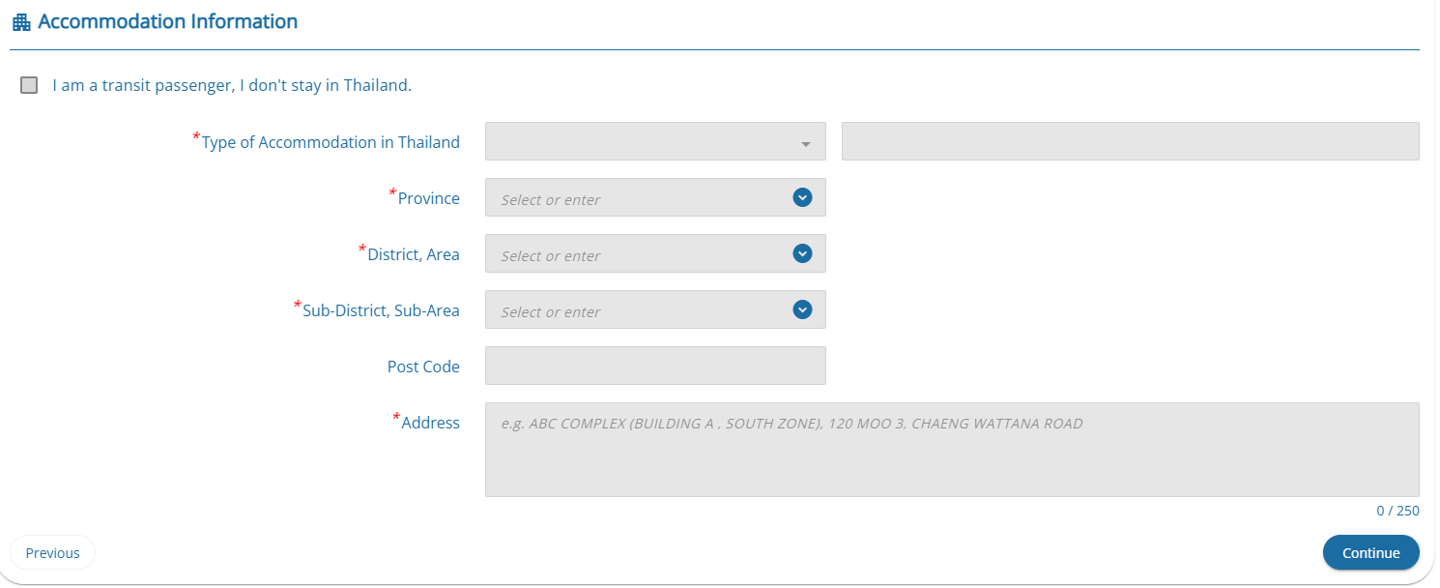This screenshot has width=1440, height=588.
Task: Expand the District, Area list with its blue chevron
Action: pyautogui.click(x=802, y=253)
